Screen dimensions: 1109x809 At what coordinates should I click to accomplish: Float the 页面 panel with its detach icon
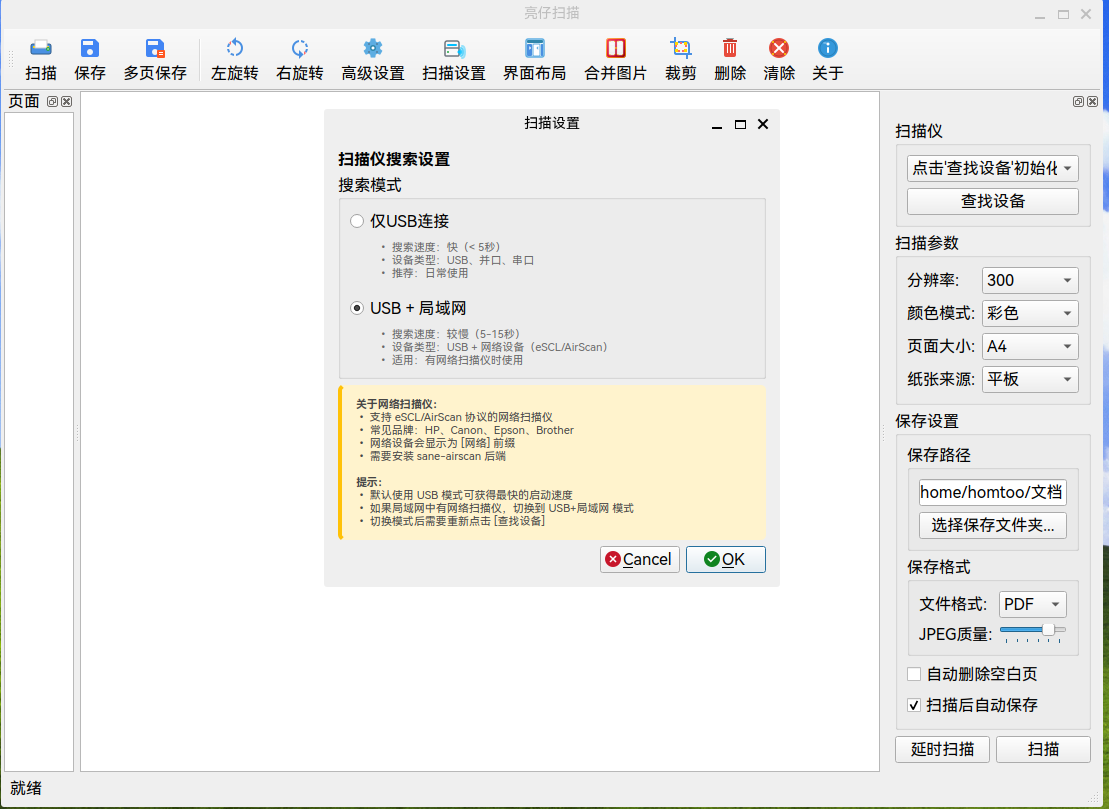[x=52, y=101]
